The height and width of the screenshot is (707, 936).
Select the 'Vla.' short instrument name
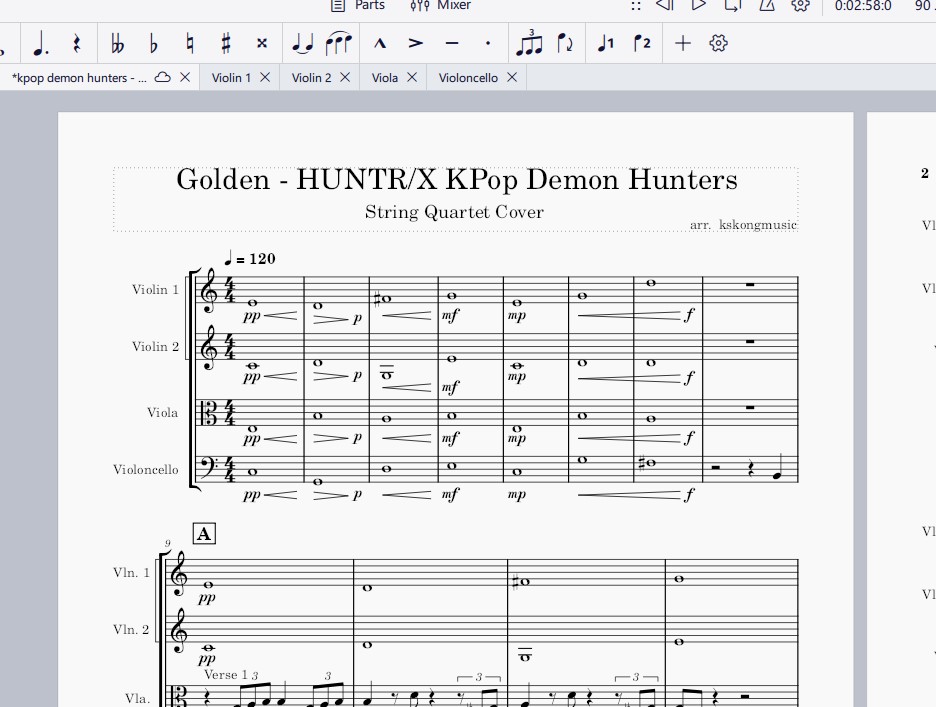click(137, 699)
